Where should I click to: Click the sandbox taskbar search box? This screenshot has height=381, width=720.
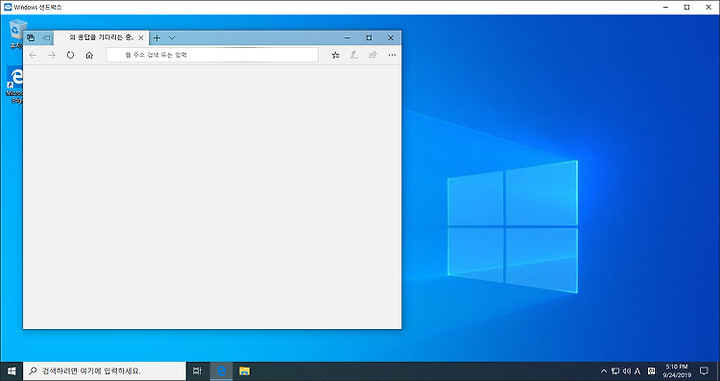(104, 371)
